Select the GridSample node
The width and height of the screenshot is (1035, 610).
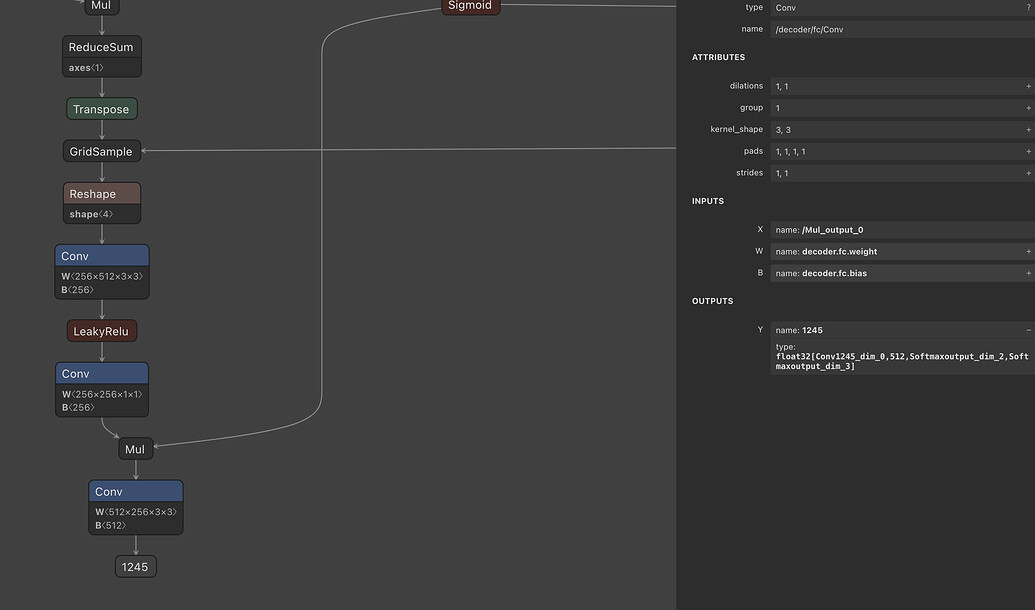click(101, 152)
